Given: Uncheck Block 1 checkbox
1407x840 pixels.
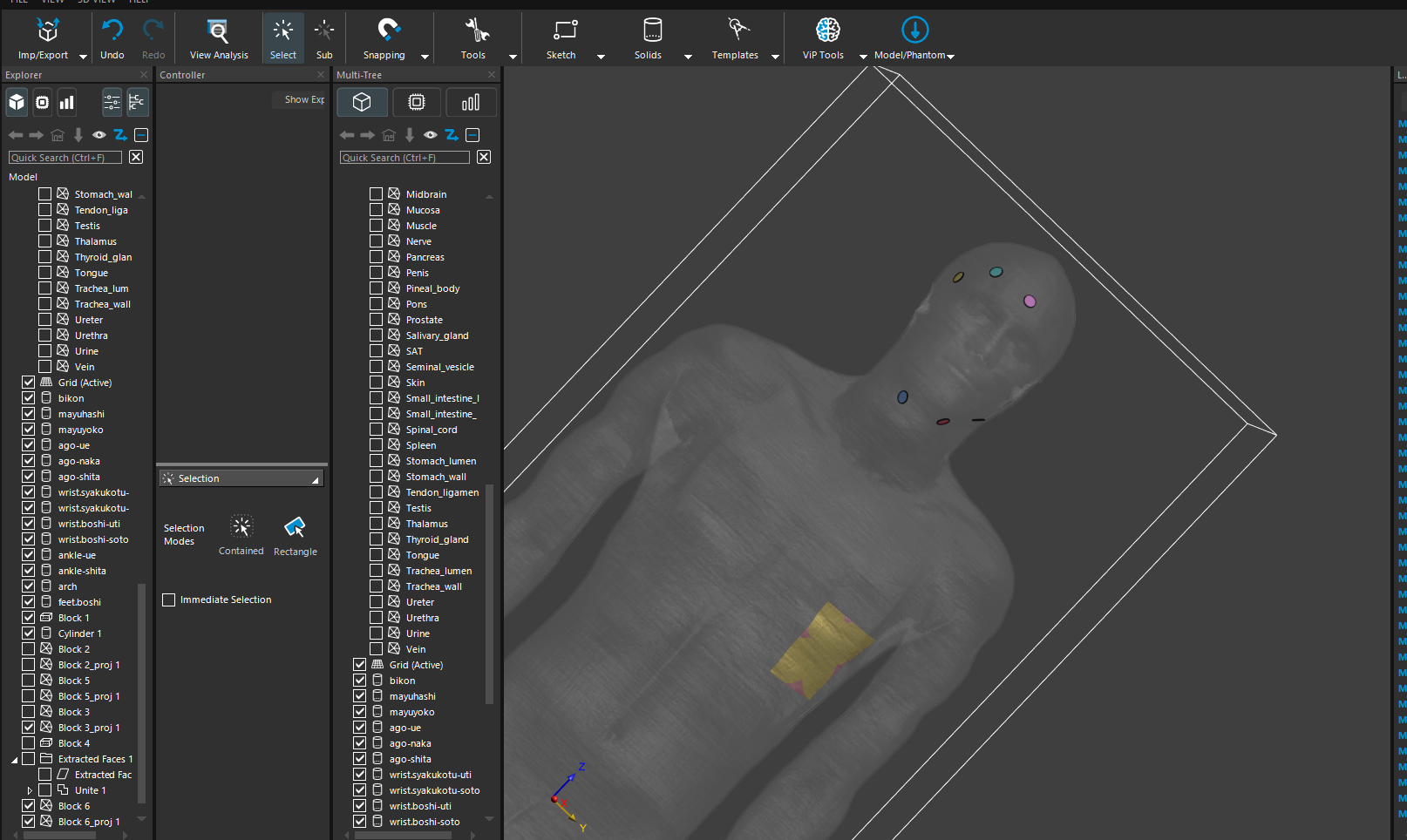Looking at the screenshot, I should tap(29, 618).
